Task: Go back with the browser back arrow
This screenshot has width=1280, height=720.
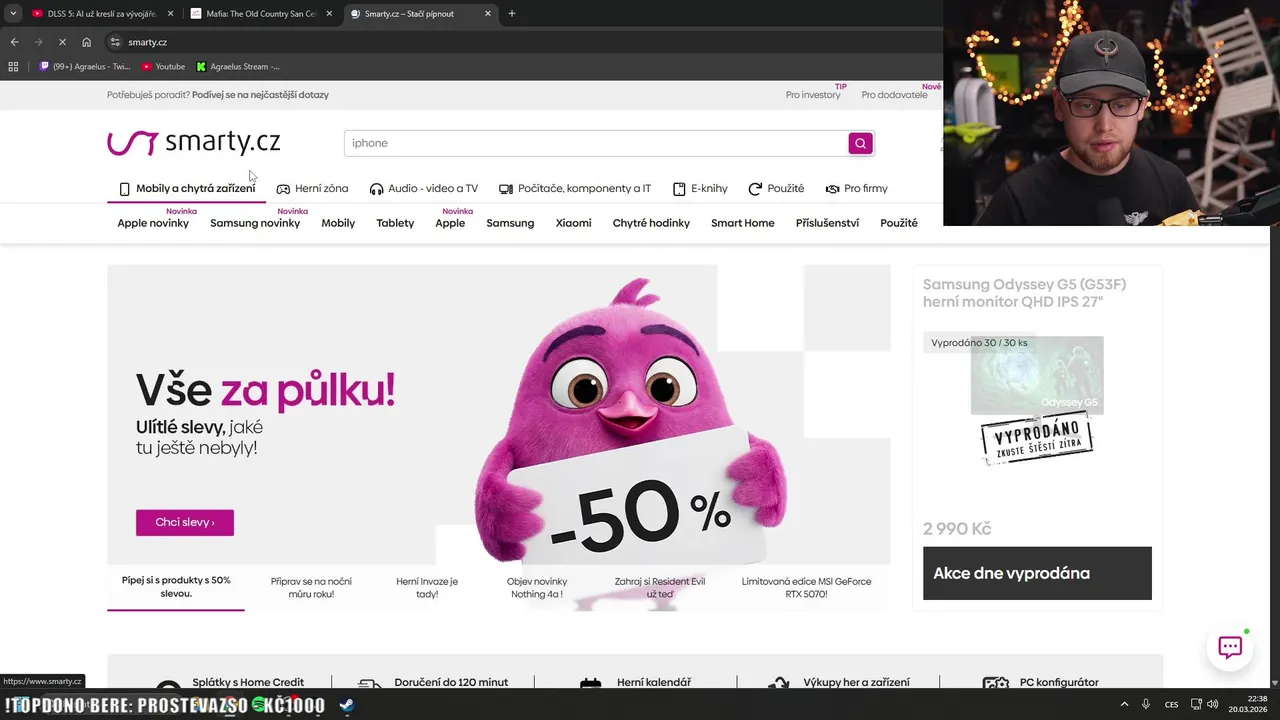Action: coord(14,42)
